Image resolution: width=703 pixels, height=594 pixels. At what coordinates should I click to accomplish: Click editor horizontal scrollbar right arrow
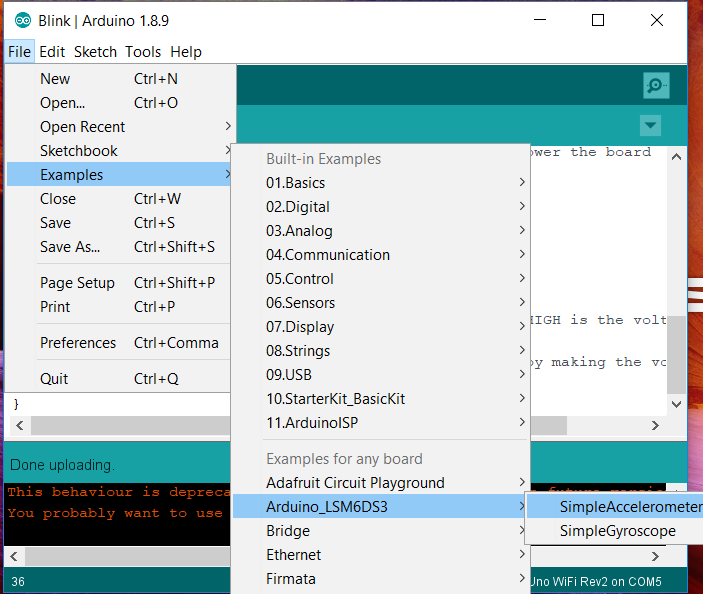click(x=655, y=425)
